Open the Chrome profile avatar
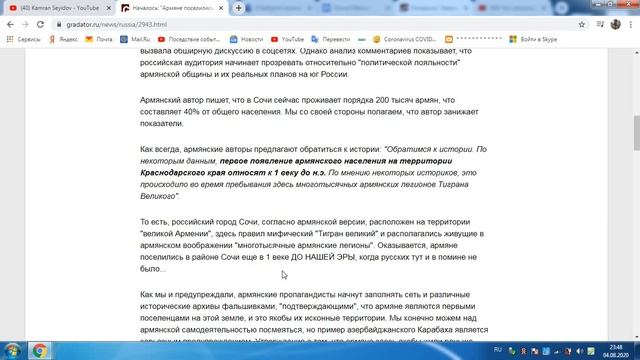640x360 pixels. 616,24
